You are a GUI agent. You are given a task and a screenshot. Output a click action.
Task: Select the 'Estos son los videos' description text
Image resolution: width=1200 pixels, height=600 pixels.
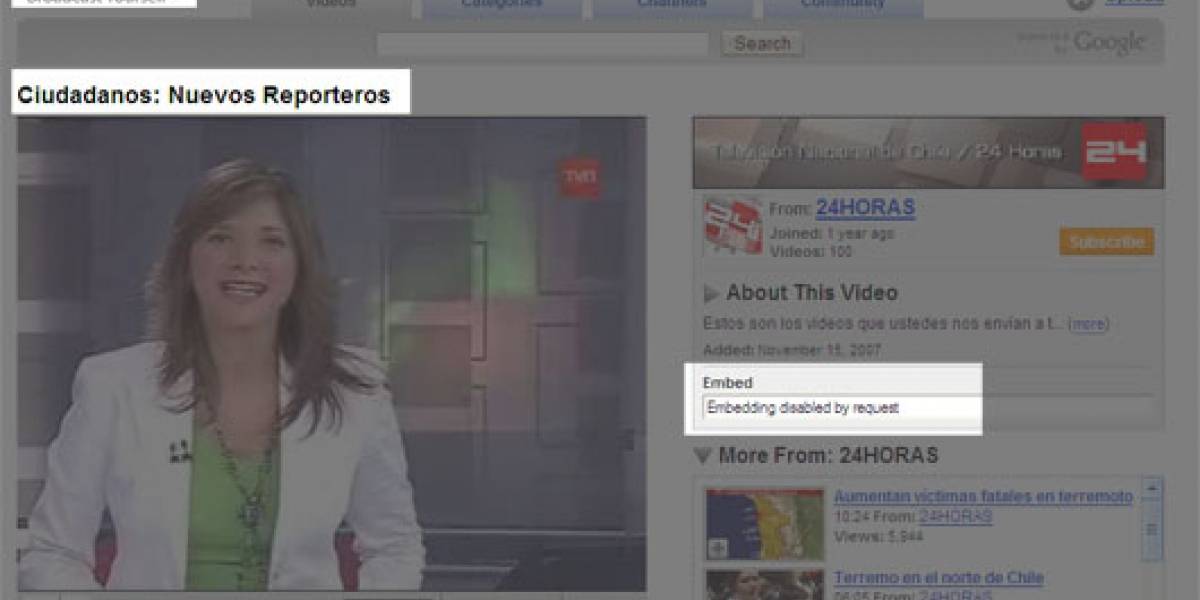pyautogui.click(x=883, y=324)
